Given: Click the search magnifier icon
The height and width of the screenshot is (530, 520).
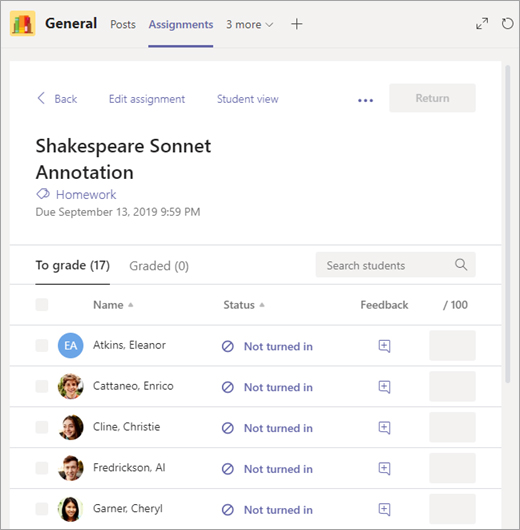Looking at the screenshot, I should (461, 265).
